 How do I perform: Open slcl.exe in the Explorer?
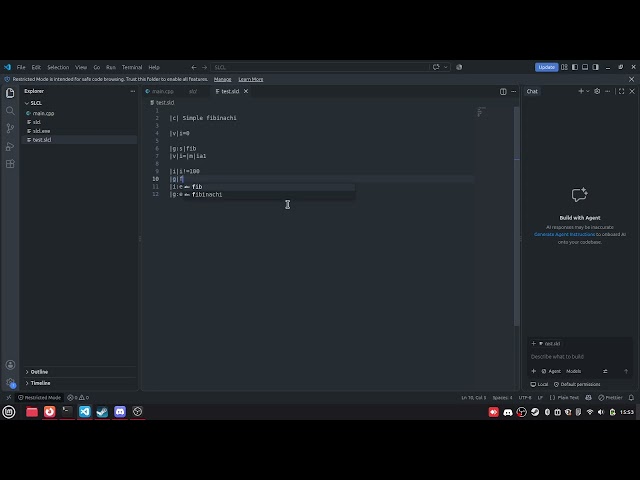point(80,131)
